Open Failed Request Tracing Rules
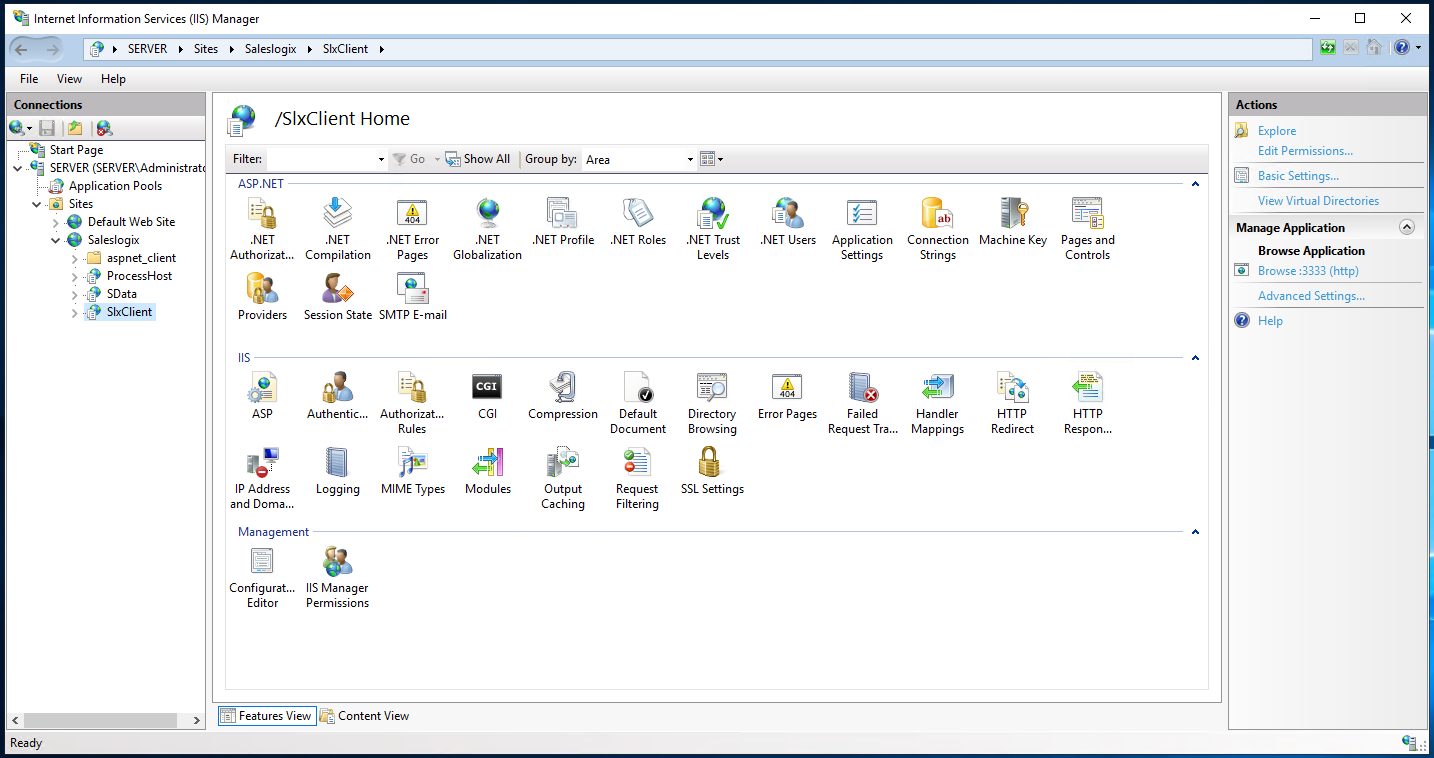Viewport: 1434px width, 758px height. (862, 403)
